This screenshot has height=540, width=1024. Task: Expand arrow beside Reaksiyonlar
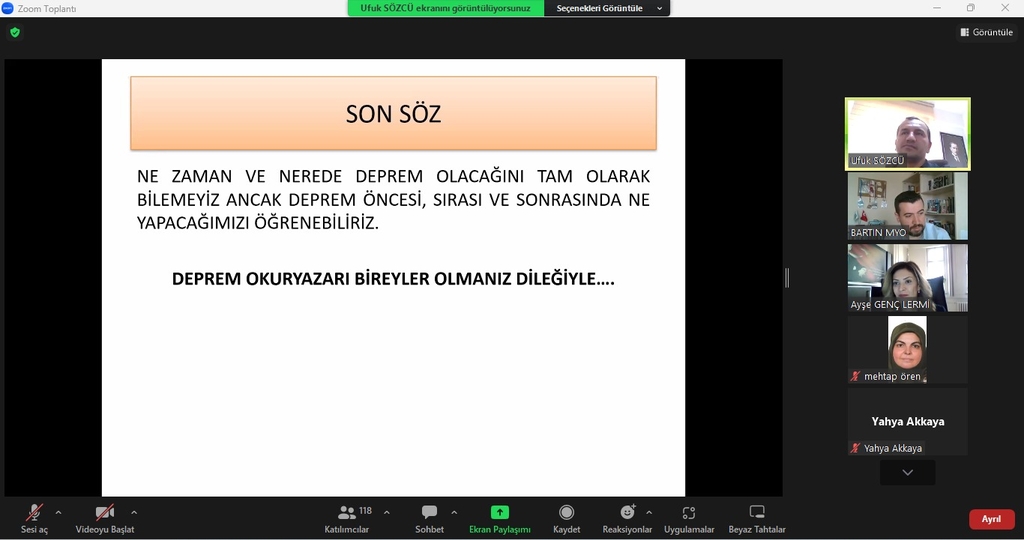click(x=648, y=513)
